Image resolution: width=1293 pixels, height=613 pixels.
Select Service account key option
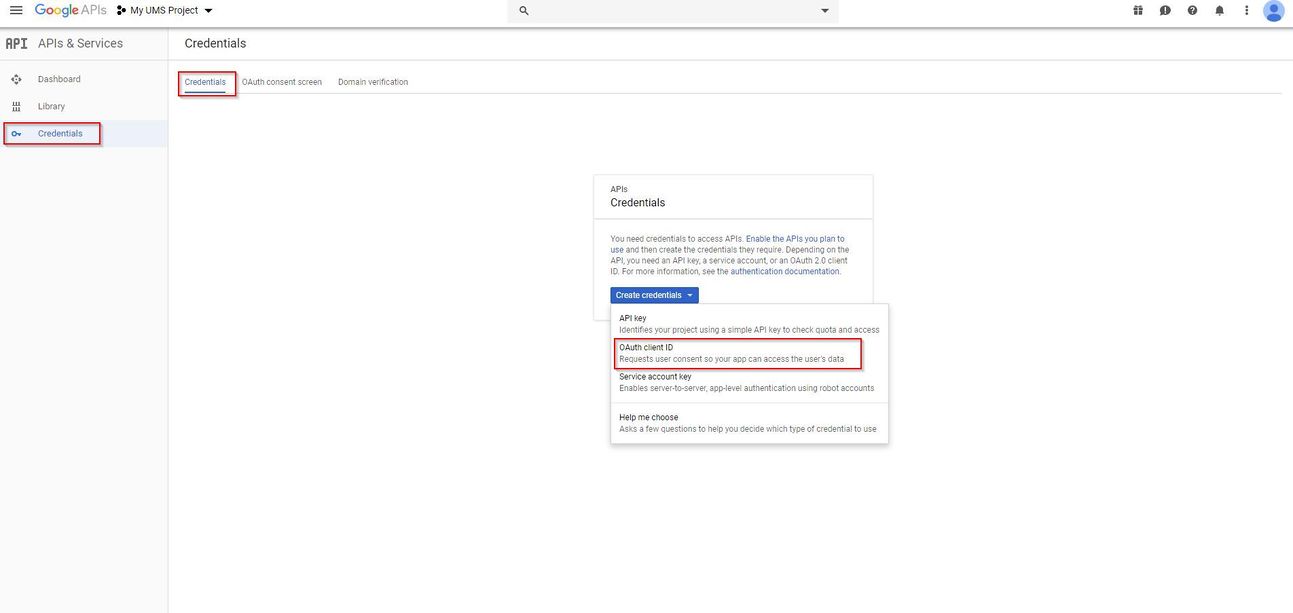pos(655,377)
